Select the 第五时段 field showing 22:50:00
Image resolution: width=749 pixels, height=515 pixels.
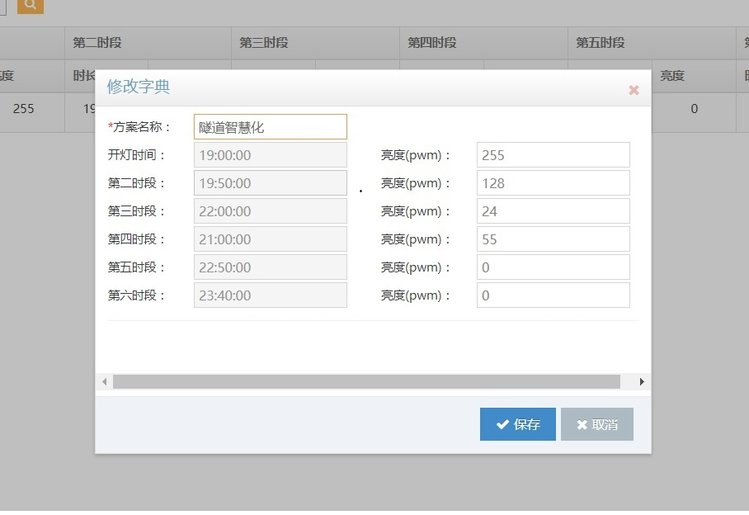tap(270, 267)
